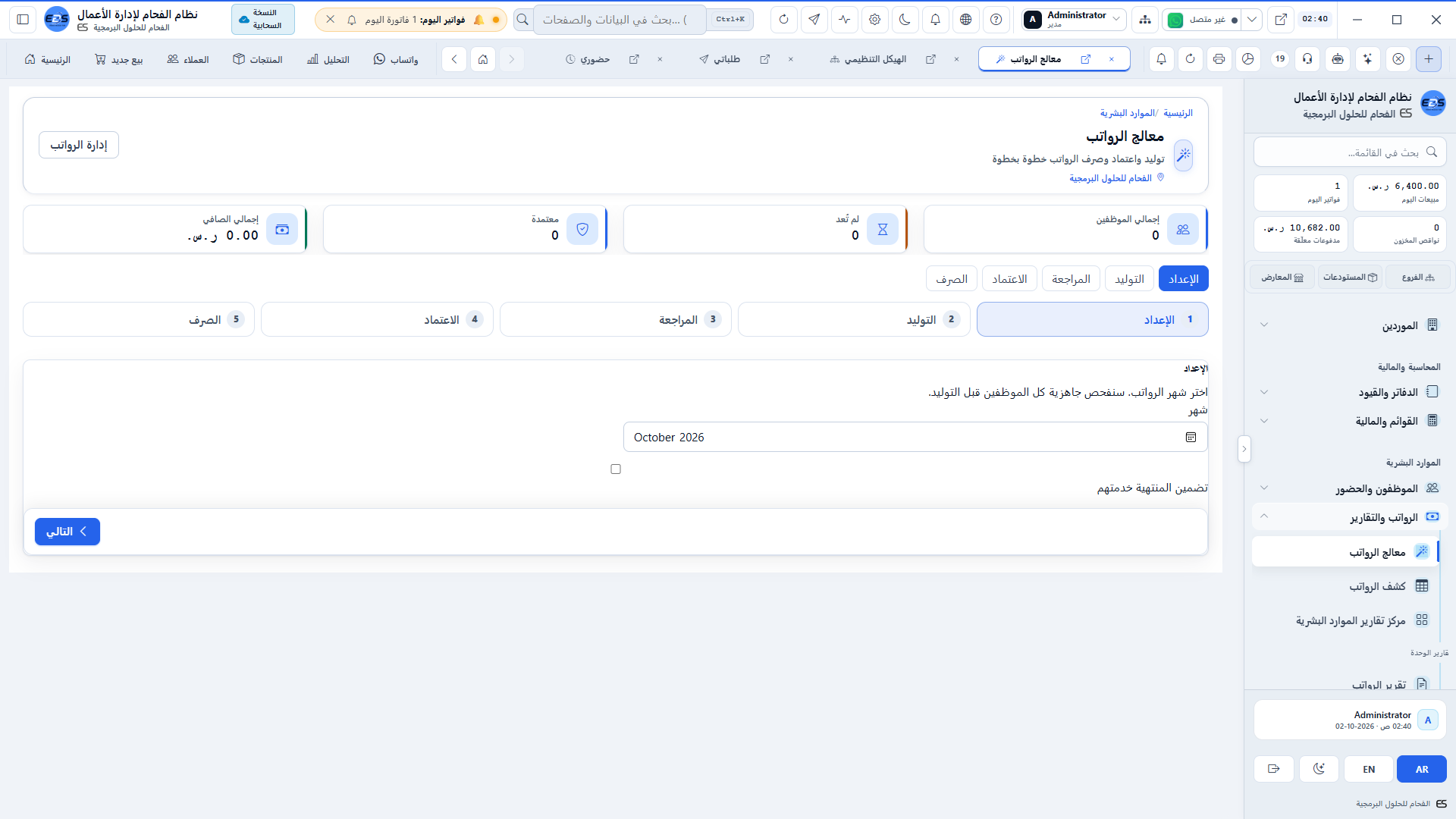This screenshot has width=1456, height=819.
Task: Open the organization hierarchy icon near Administrator
Action: coord(1144,20)
